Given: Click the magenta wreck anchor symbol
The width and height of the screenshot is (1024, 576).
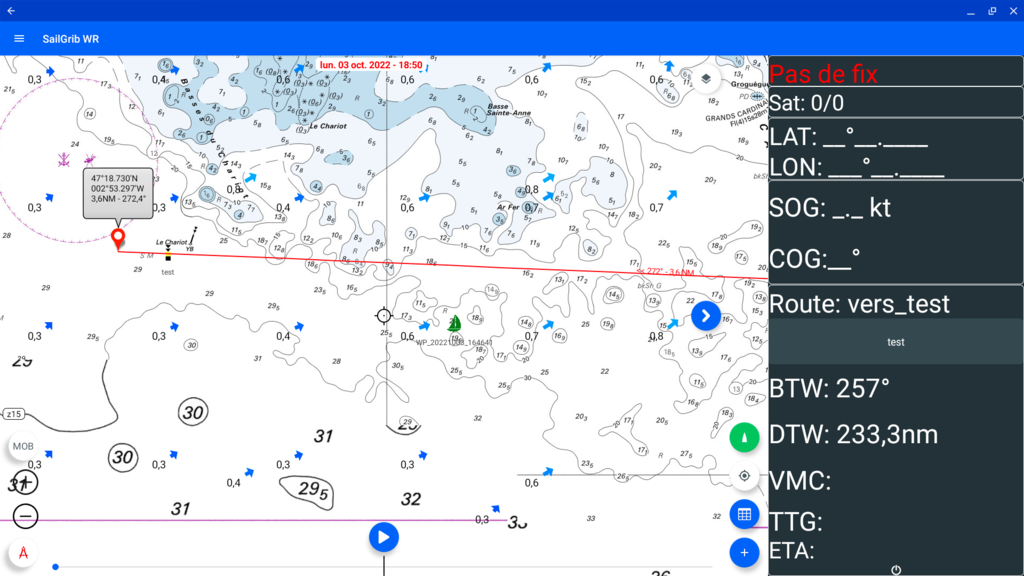Looking at the screenshot, I should click(x=63, y=159).
